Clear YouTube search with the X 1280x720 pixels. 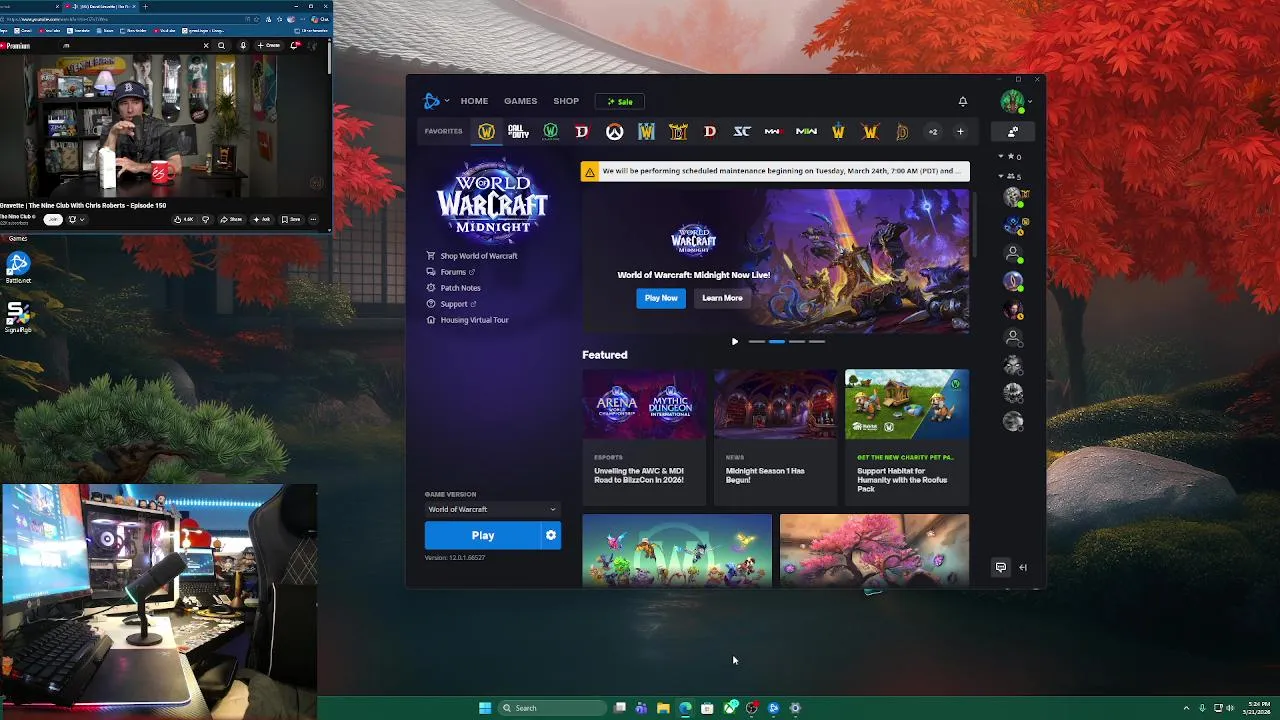click(x=207, y=45)
